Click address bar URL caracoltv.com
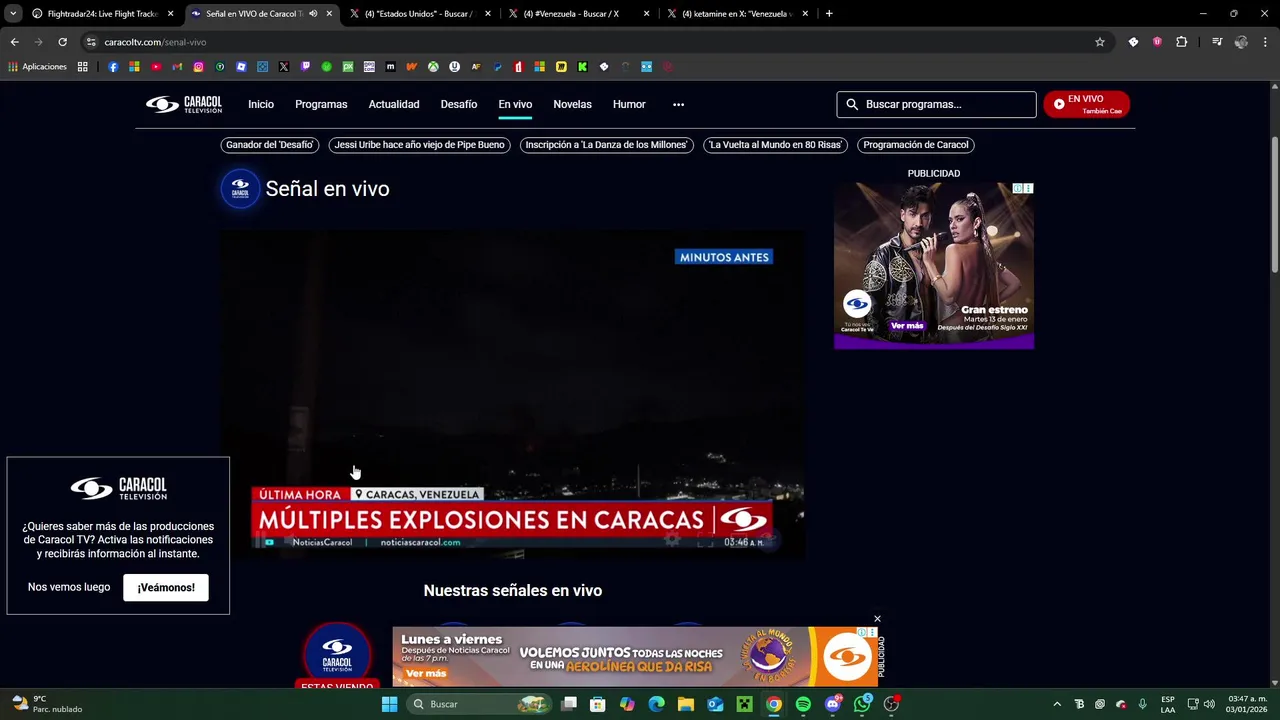This screenshot has width=1280, height=720. pyautogui.click(x=155, y=42)
